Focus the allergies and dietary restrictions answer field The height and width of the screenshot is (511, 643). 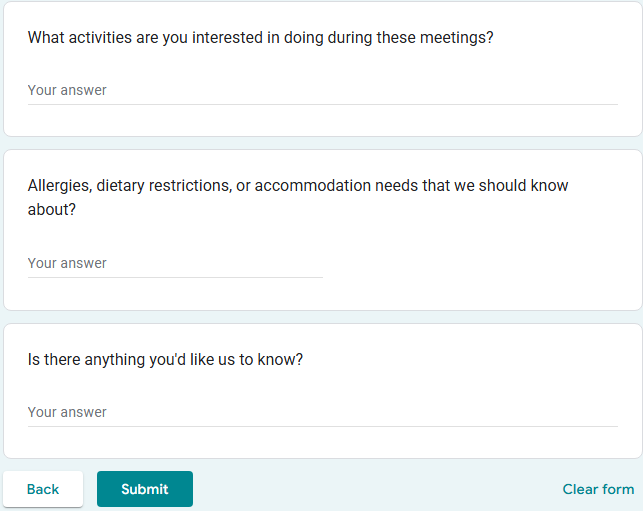point(175,263)
